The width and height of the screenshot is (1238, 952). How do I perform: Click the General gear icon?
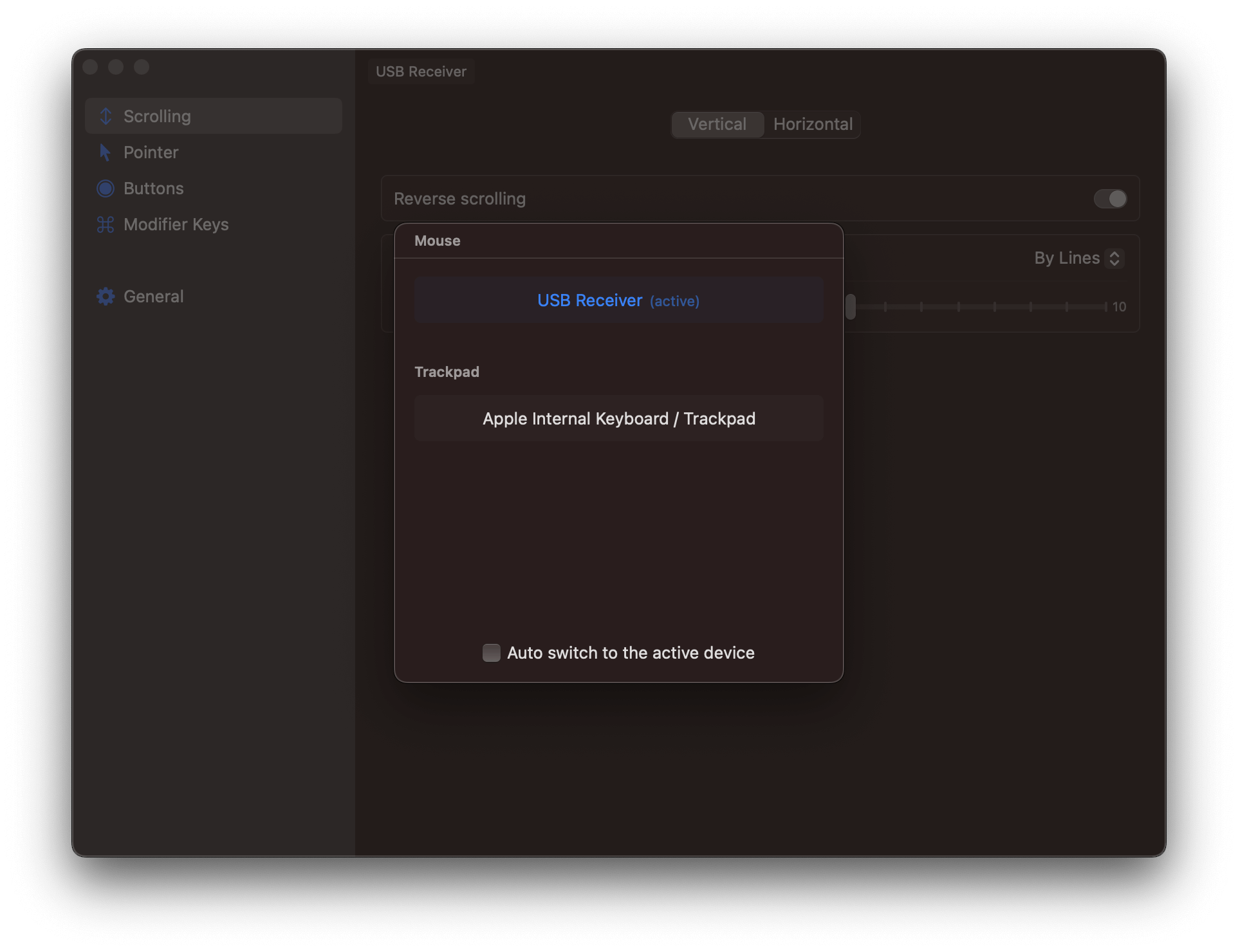[x=106, y=297]
